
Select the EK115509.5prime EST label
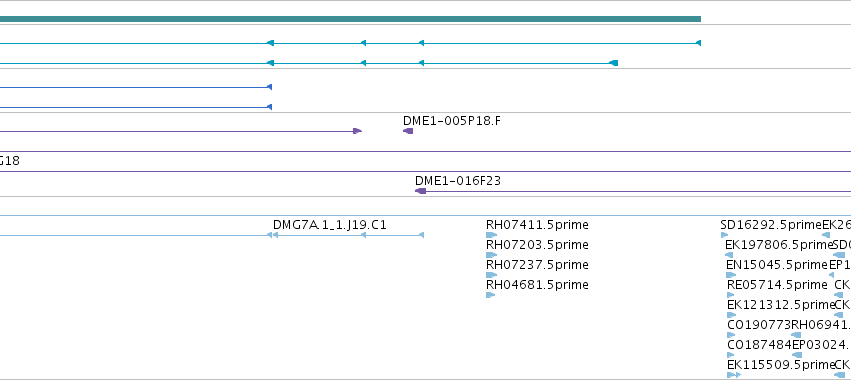pyautogui.click(x=780, y=364)
